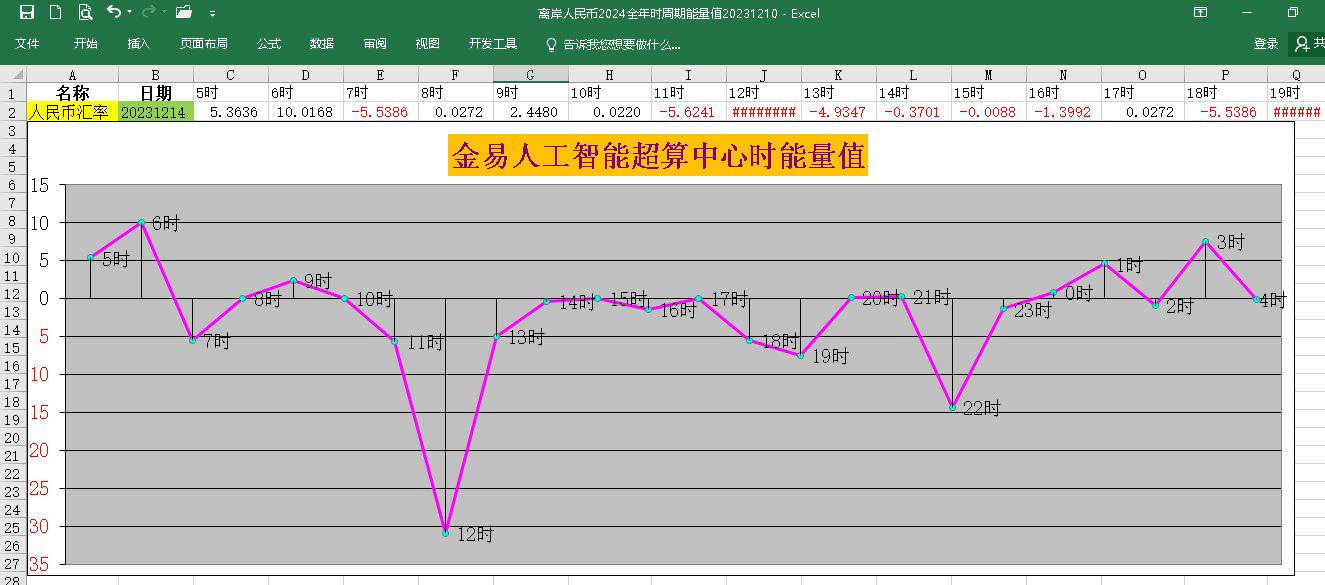This screenshot has height=585, width=1325.
Task: Select row 2 header
Action: pyautogui.click(x=12, y=112)
